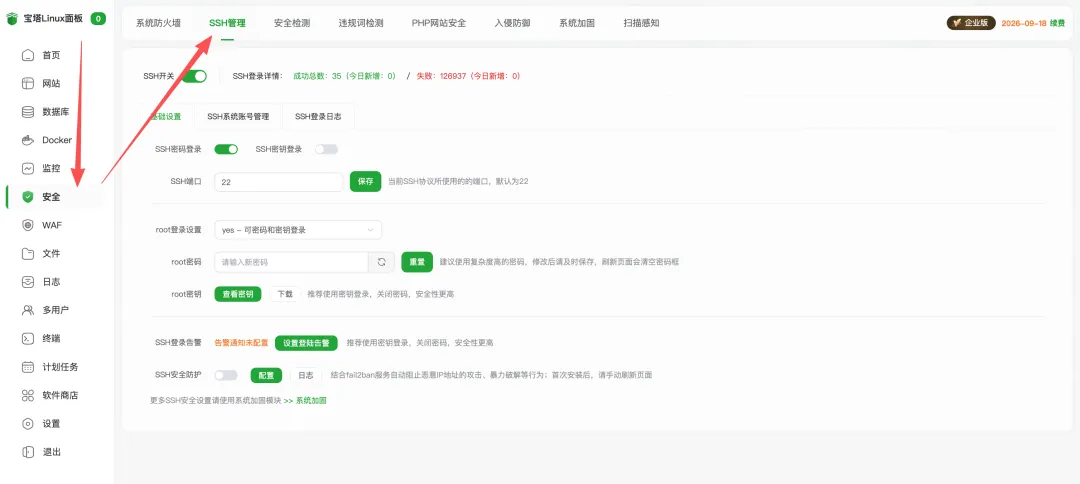Expand the root登录设置 dropdown
The width and height of the screenshot is (1080, 484).
(x=298, y=230)
